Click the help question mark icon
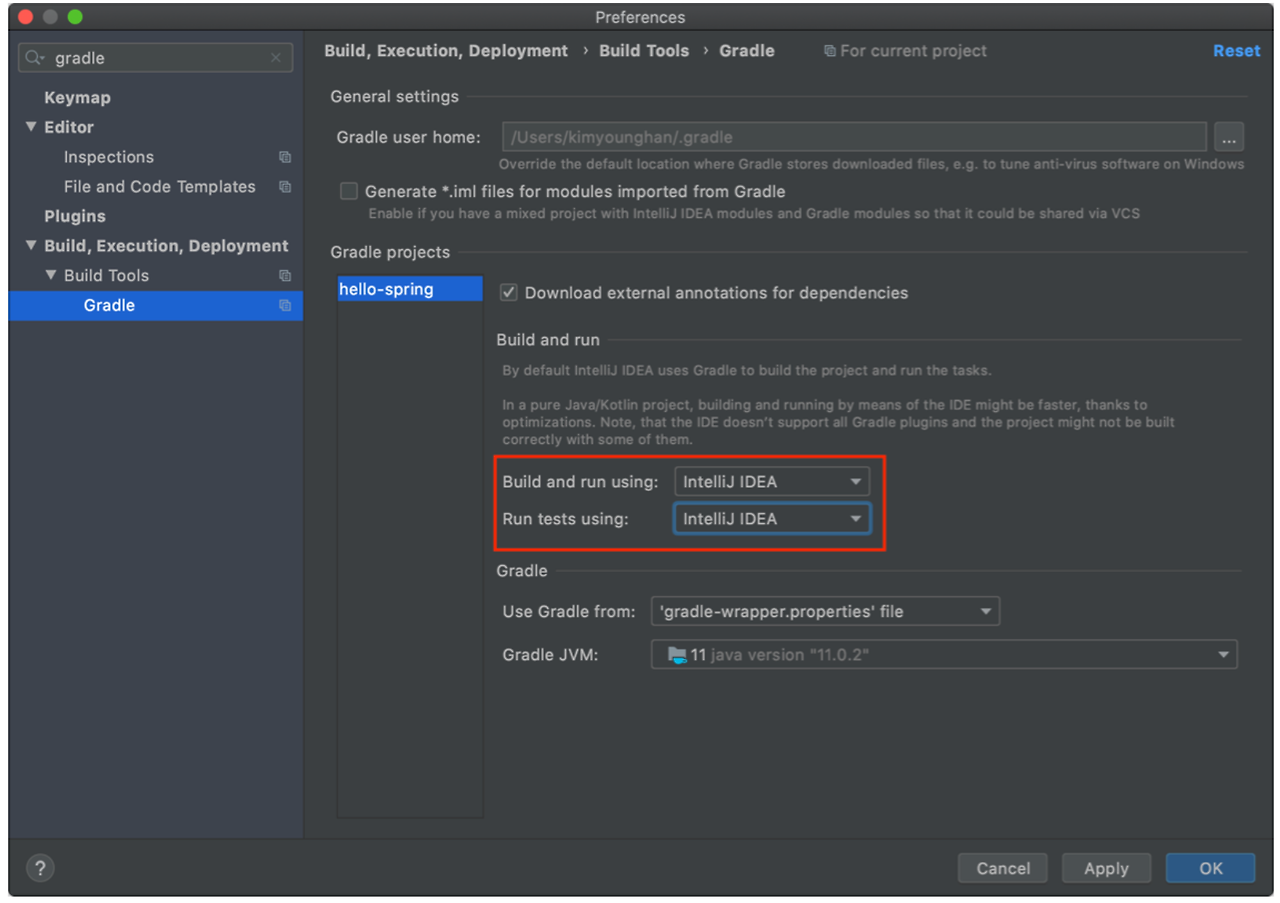 point(40,867)
